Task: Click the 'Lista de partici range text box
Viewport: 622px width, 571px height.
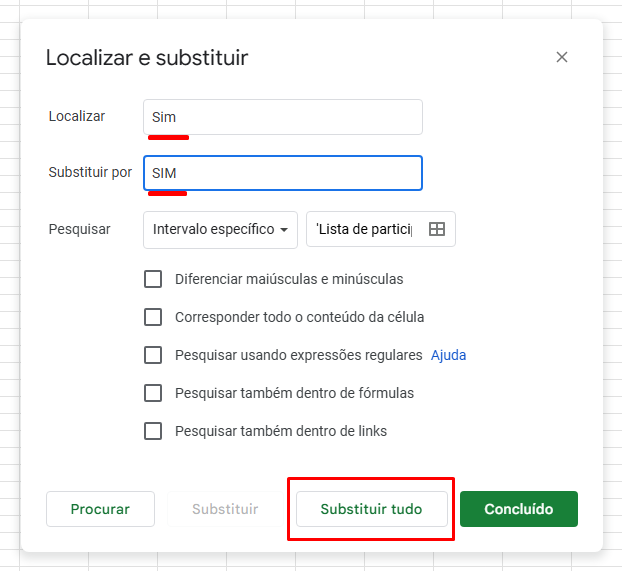Action: tap(364, 229)
